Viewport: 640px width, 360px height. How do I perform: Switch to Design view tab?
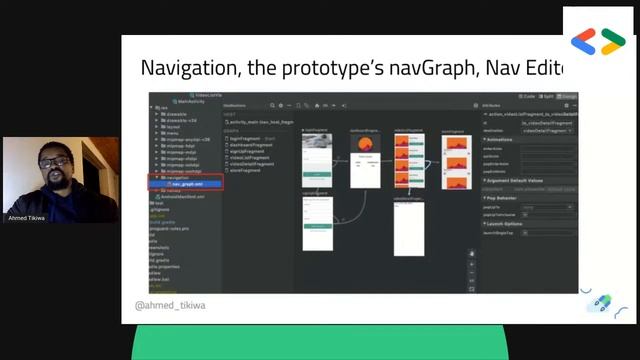[x=567, y=97]
